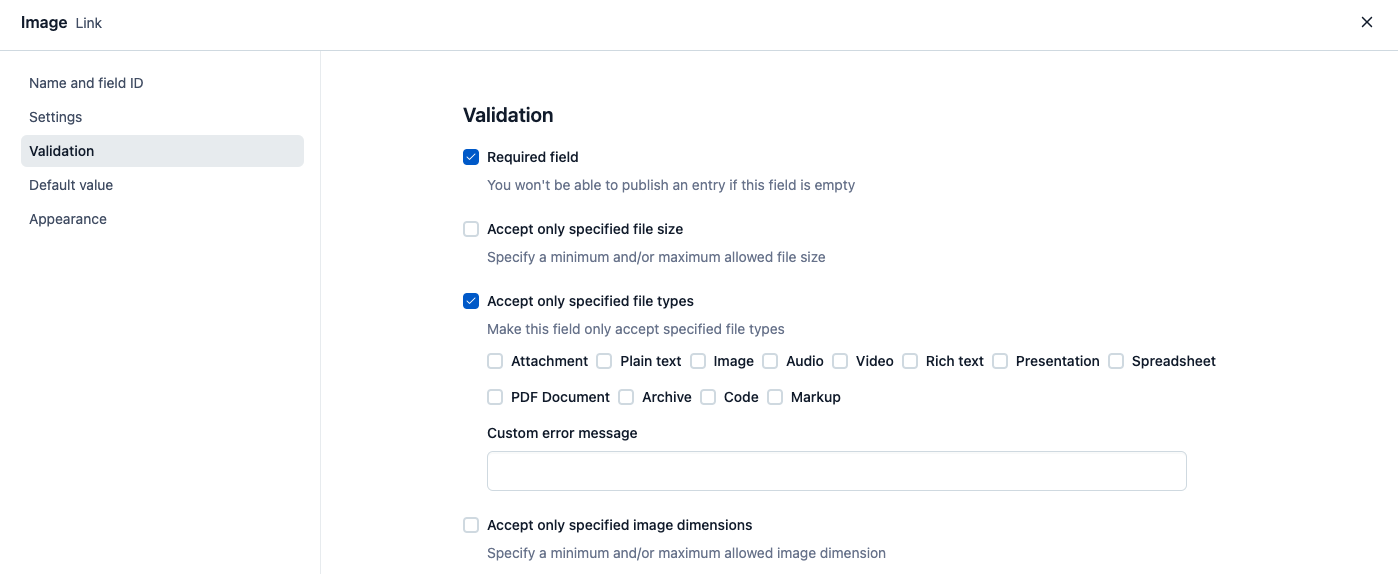The image size is (1398, 574).
Task: Switch to Appearance section
Action: [68, 219]
